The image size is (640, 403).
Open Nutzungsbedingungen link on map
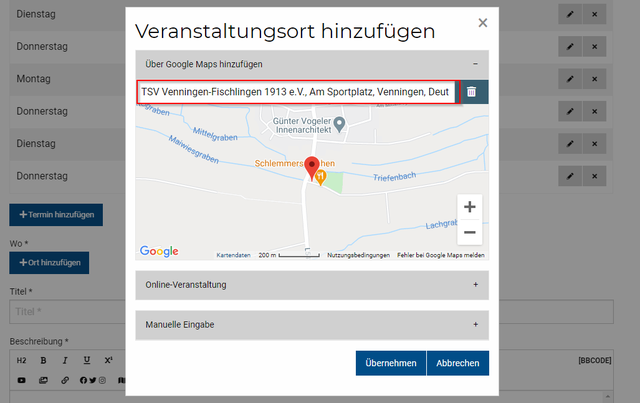(x=358, y=255)
